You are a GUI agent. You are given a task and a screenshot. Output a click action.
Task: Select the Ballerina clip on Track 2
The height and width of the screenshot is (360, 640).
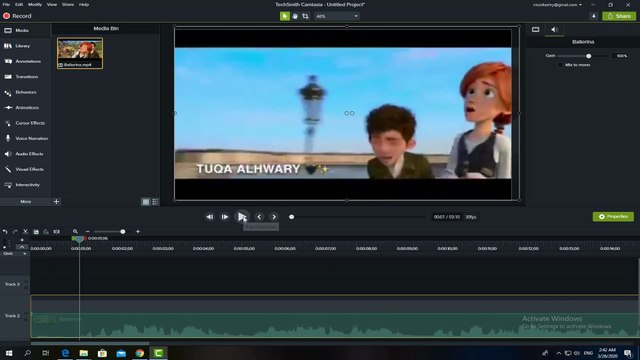[334, 316]
